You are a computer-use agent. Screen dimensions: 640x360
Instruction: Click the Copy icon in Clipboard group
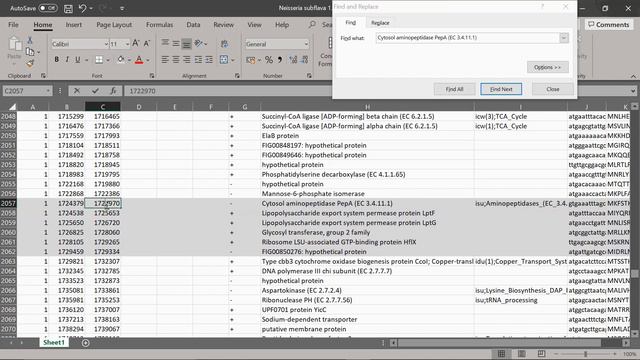pos(30,52)
